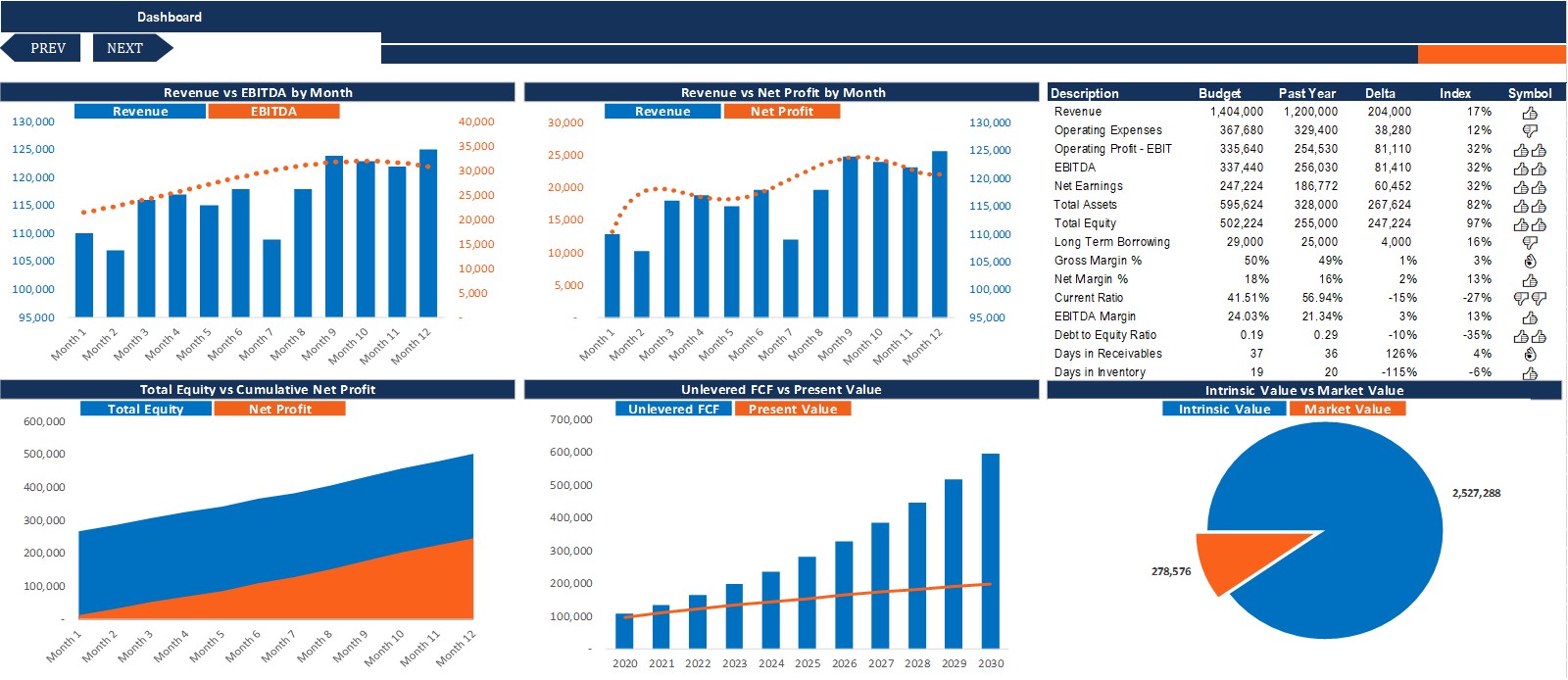This screenshot has width=1568, height=680.
Task: Click the blue Intrinsic Value legend label
Action: click(x=1224, y=409)
